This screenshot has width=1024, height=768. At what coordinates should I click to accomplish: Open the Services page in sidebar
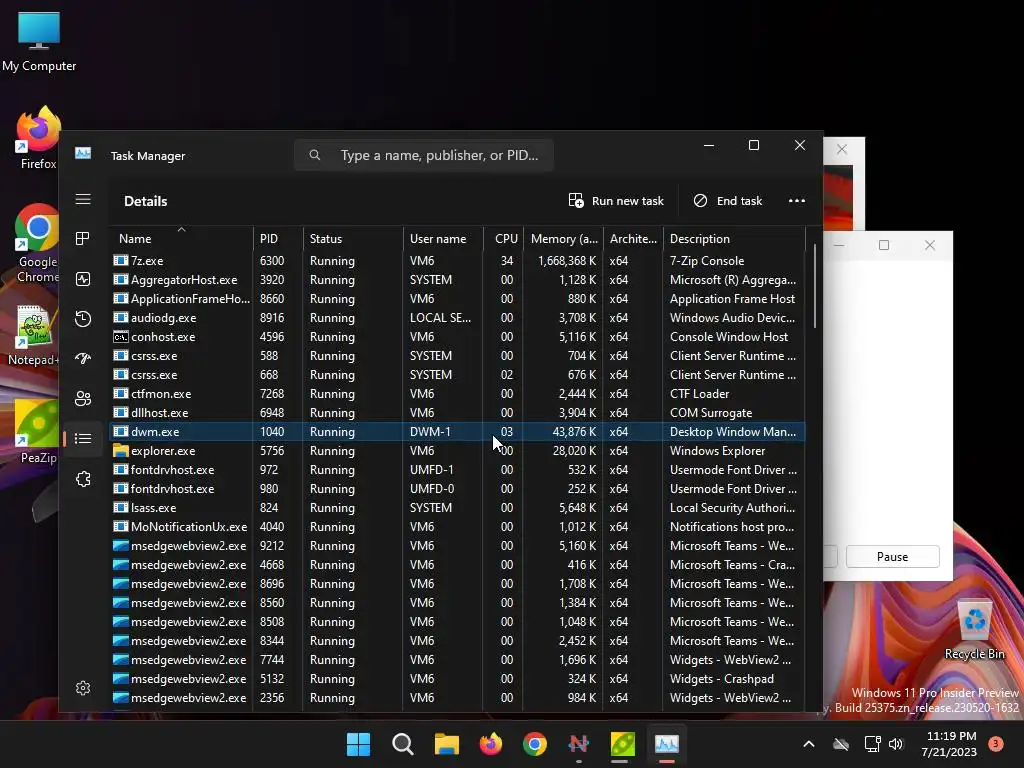click(x=83, y=479)
